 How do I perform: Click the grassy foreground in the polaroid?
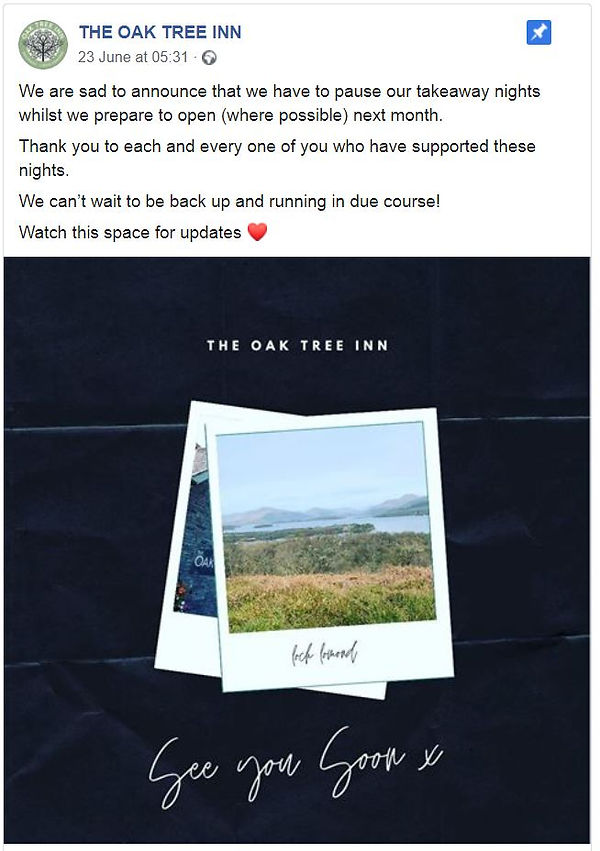(x=330, y=595)
